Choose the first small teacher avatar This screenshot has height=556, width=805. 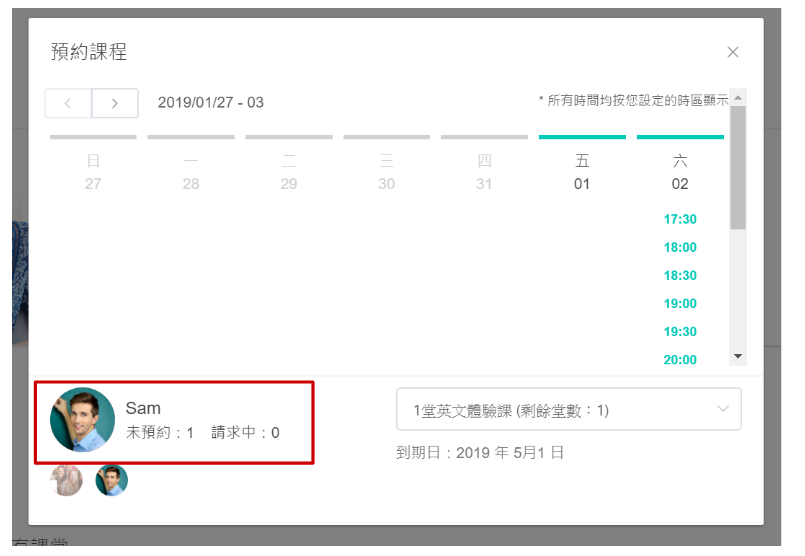click(x=67, y=480)
